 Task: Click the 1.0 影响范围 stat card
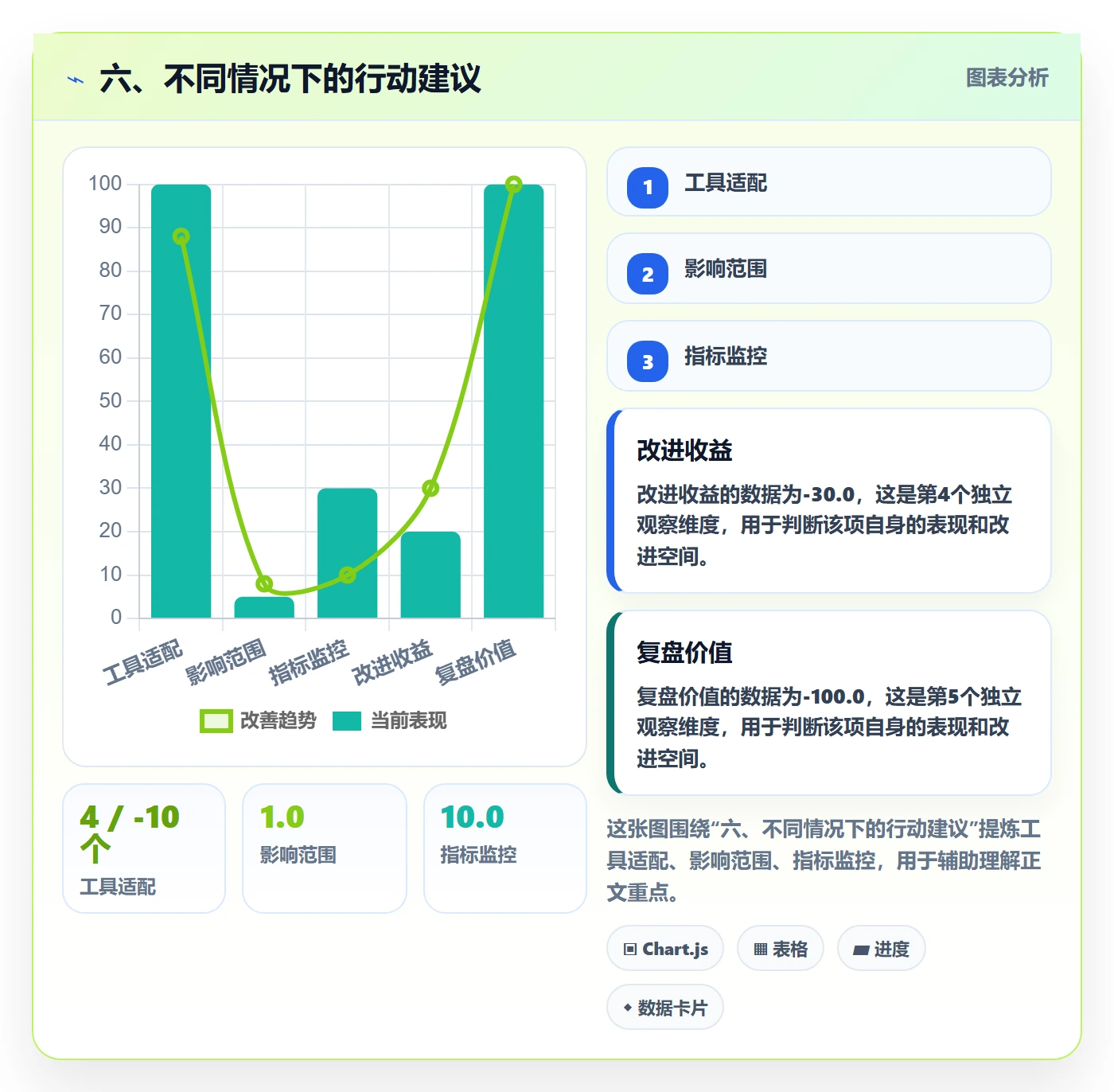[325, 848]
